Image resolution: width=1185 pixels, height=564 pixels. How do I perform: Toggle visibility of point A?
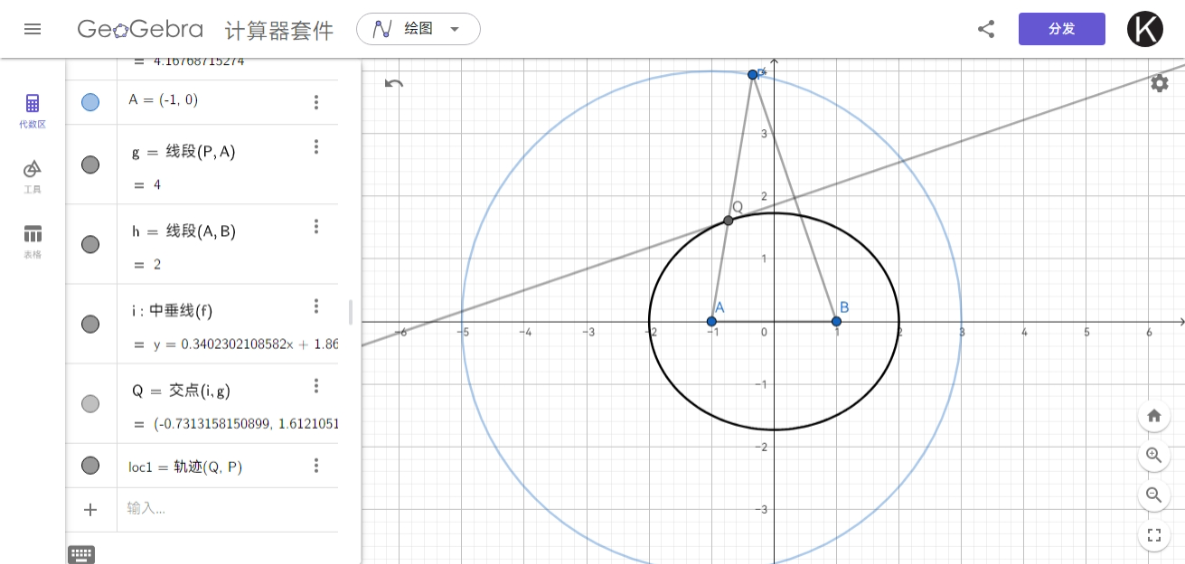pos(90,101)
